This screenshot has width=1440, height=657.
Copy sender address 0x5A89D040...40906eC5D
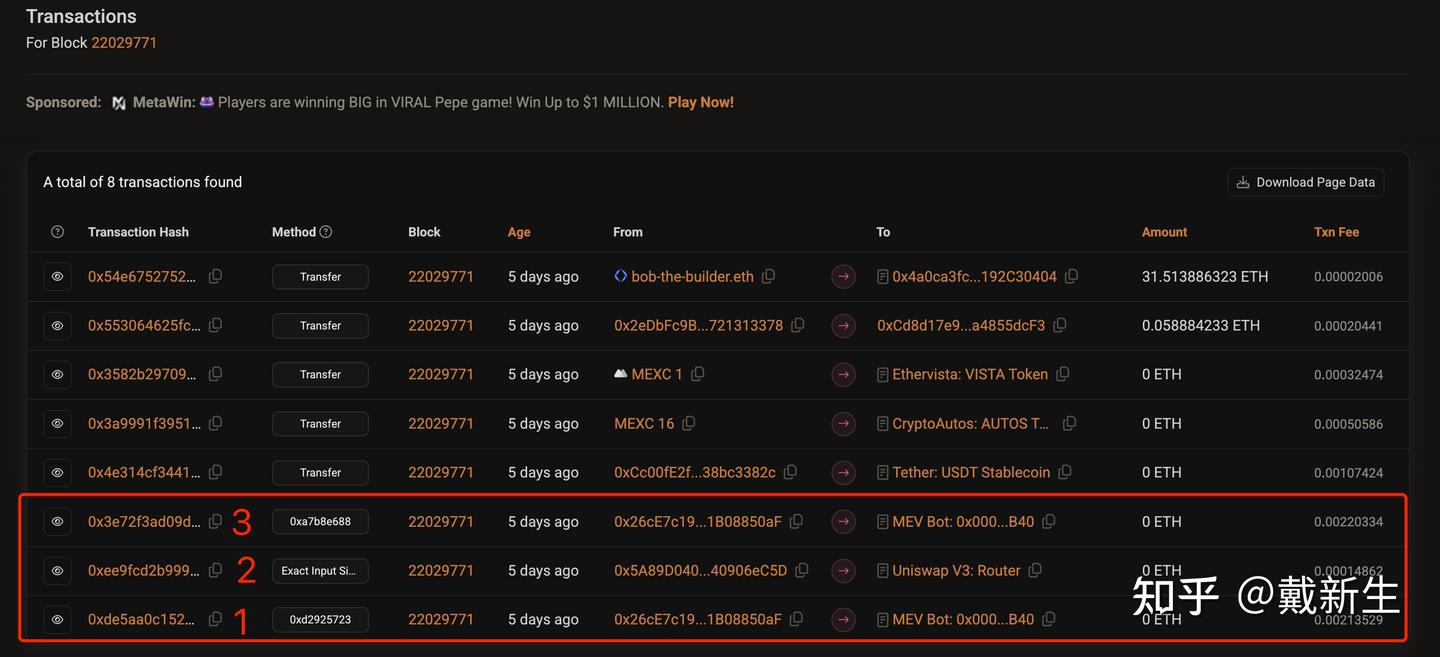(x=802, y=571)
